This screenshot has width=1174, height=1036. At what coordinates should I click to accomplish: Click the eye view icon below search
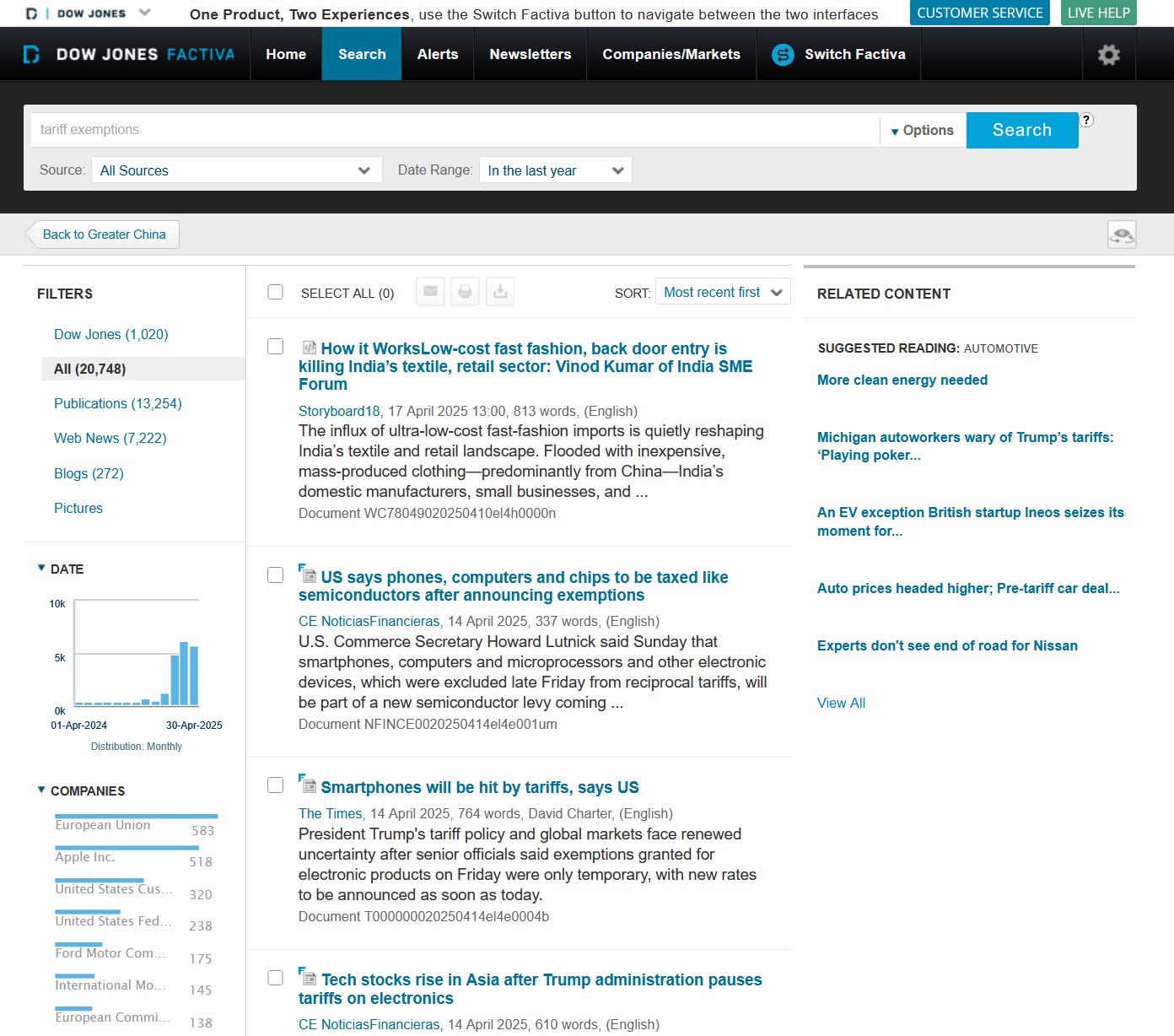point(1122,235)
